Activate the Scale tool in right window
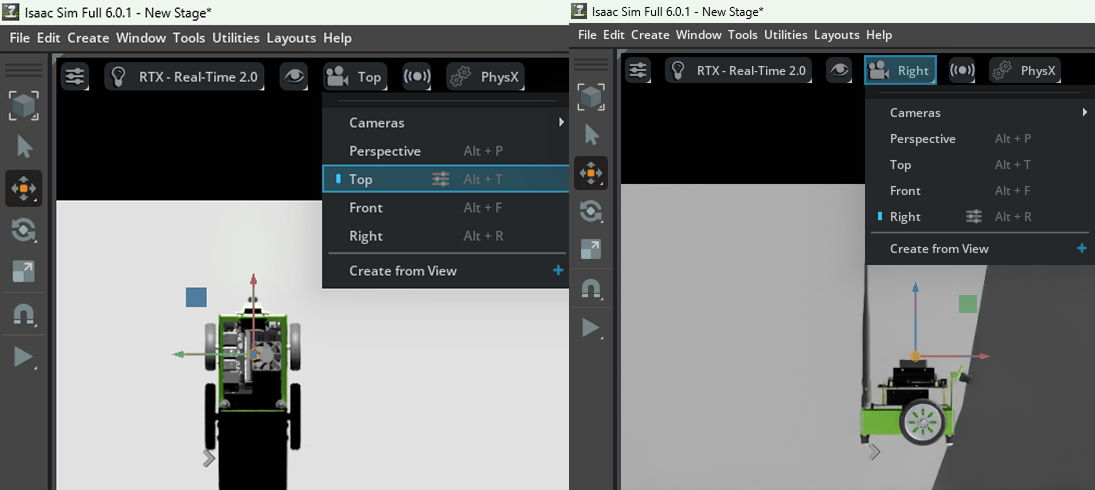Viewport: 1095px width, 490px height. click(591, 249)
